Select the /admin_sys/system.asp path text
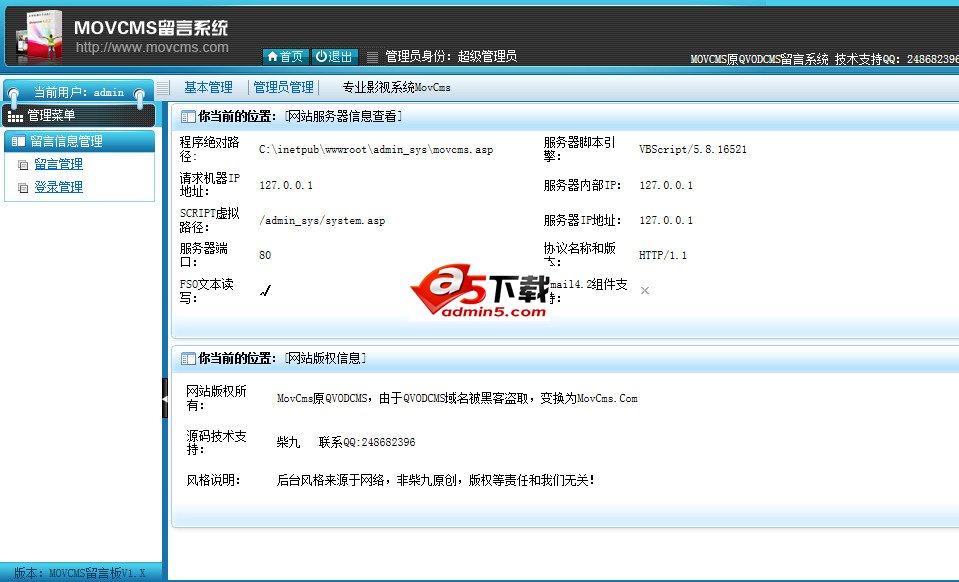 (x=322, y=220)
